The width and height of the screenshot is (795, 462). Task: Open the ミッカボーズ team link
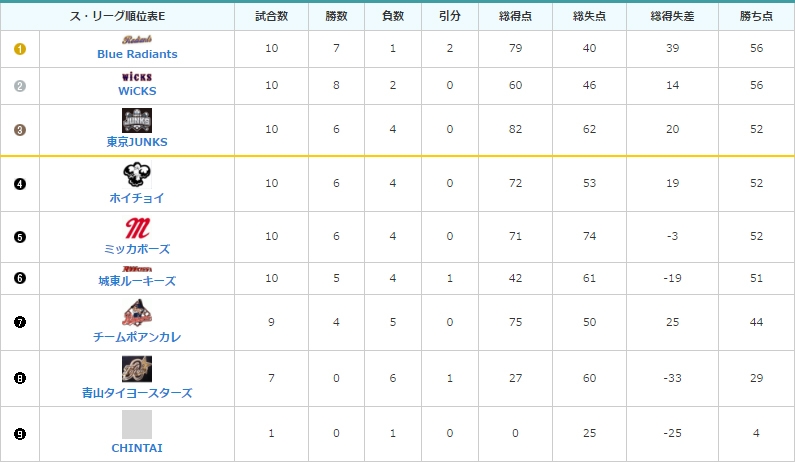pos(137,249)
